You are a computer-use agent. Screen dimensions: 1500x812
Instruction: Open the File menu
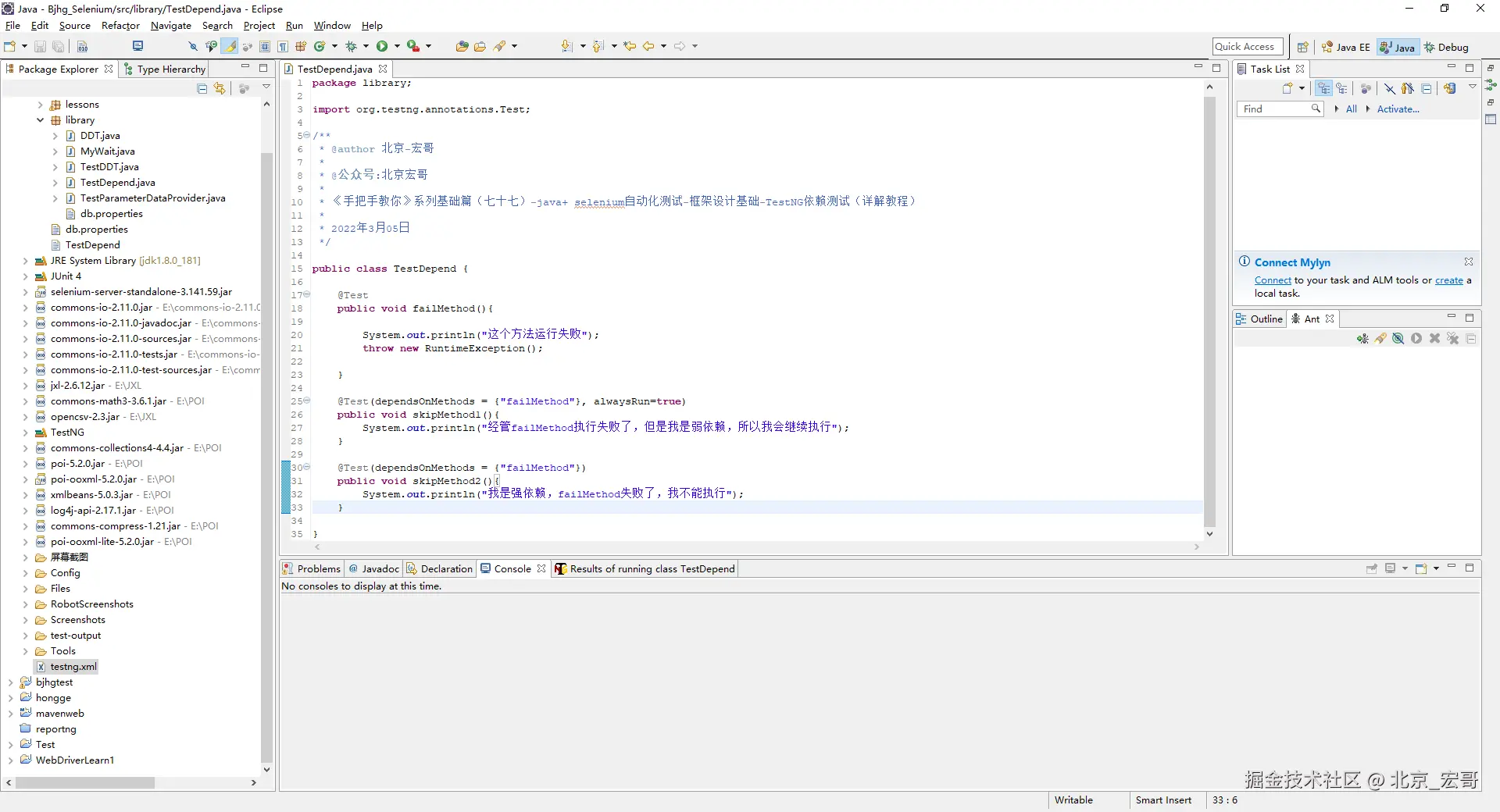12,26
